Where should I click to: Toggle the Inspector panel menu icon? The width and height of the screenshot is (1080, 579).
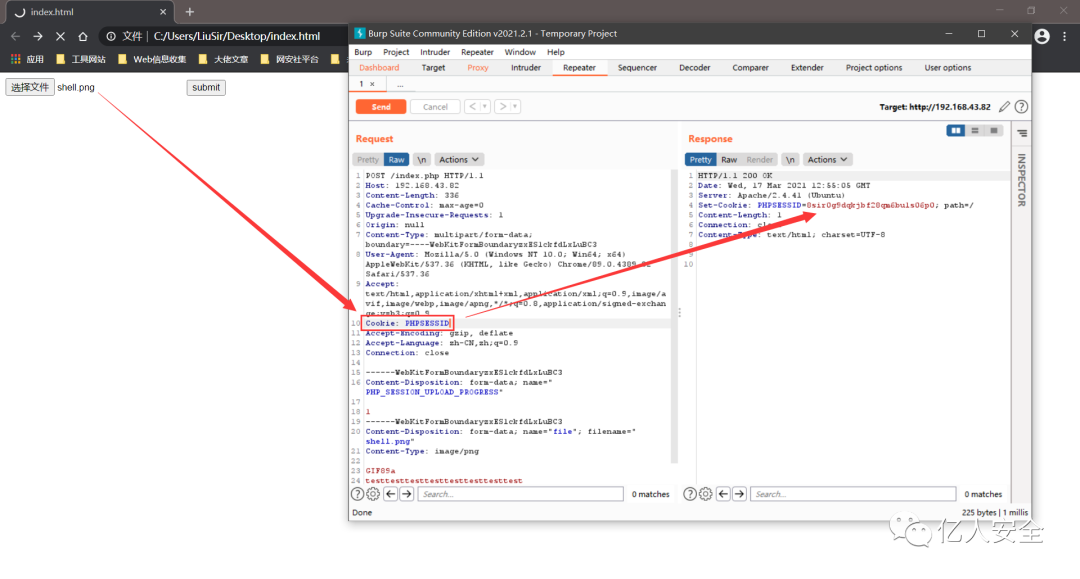[x=1022, y=134]
